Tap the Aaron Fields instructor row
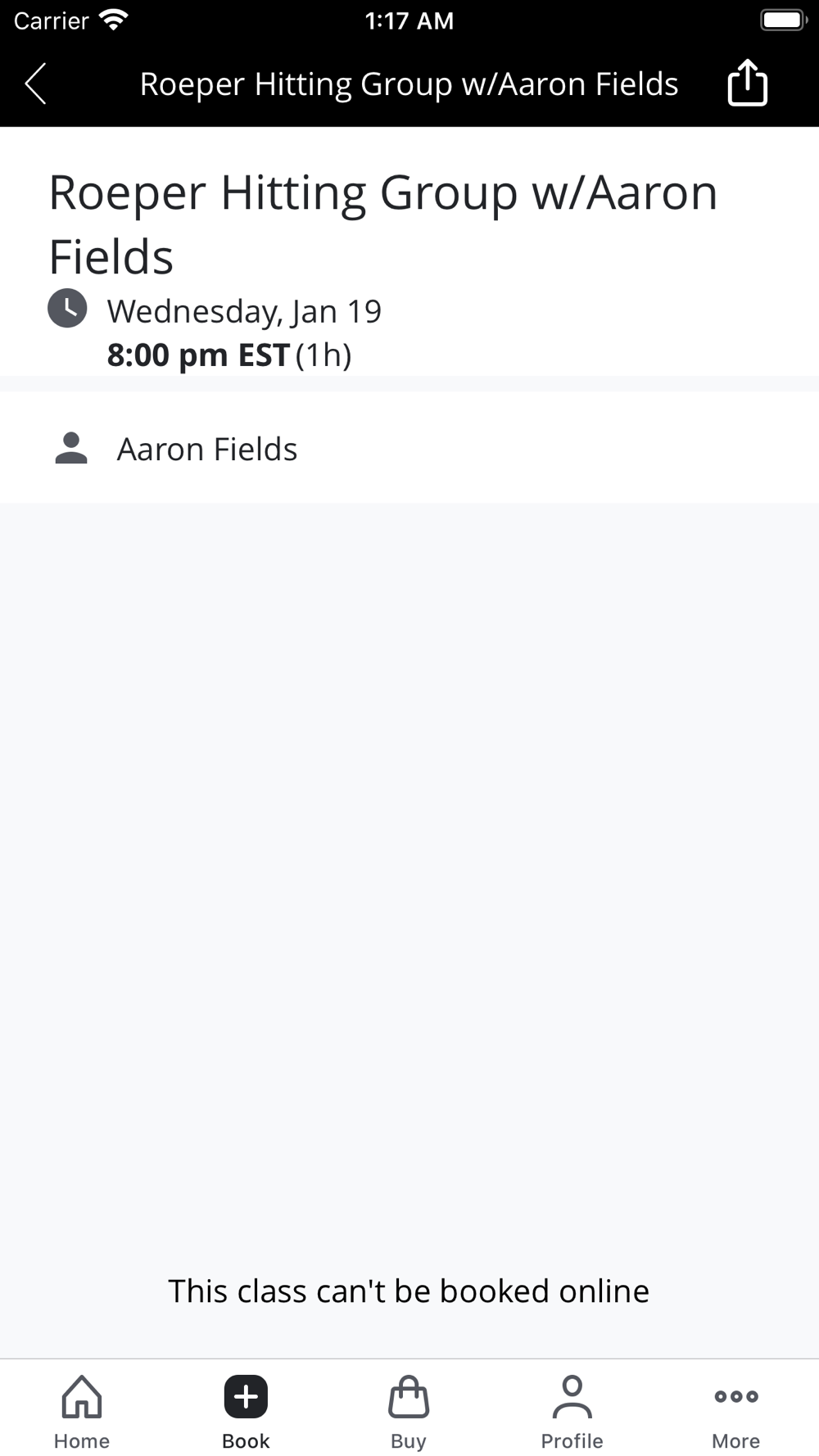Screen dimensions: 819x1456 point(409,448)
